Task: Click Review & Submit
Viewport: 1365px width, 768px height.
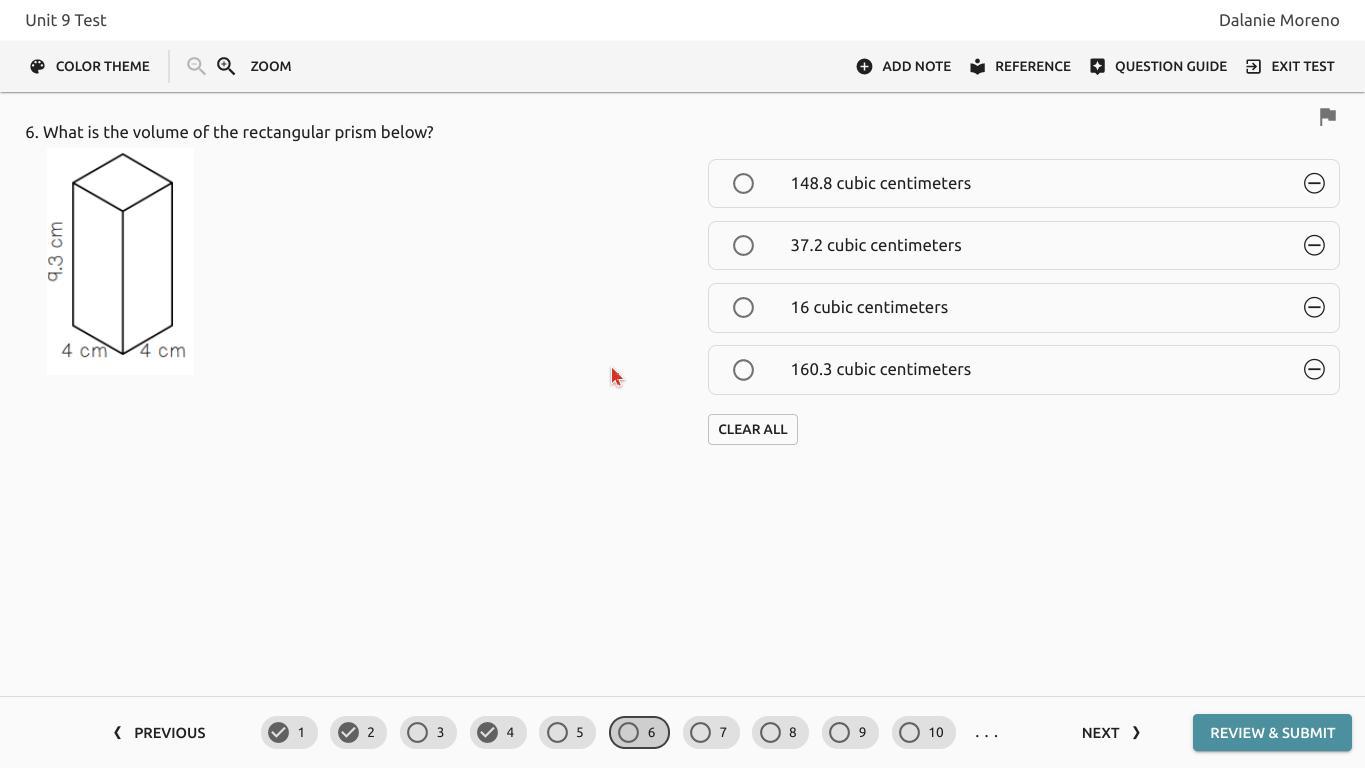Action: pos(1272,733)
